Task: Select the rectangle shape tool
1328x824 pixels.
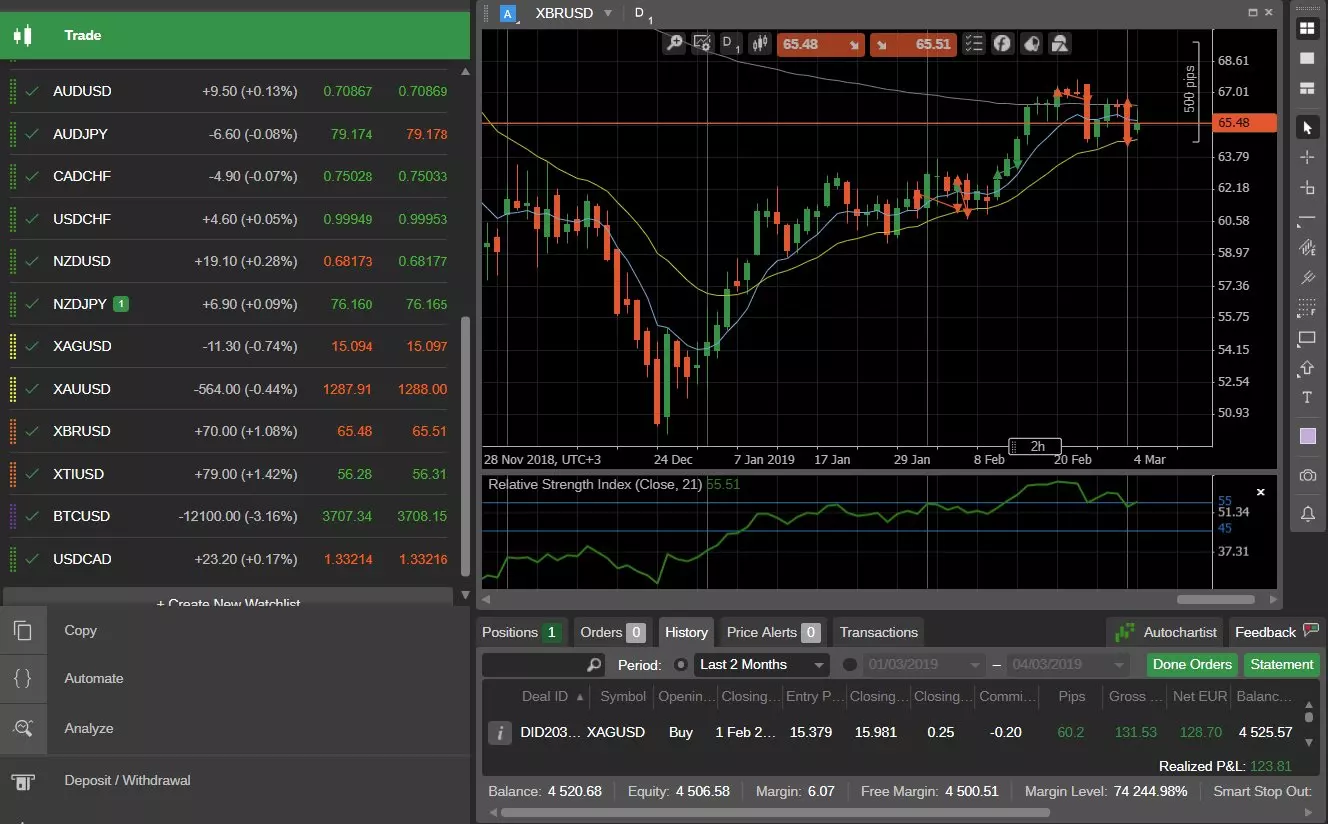Action: pyautogui.click(x=1307, y=338)
